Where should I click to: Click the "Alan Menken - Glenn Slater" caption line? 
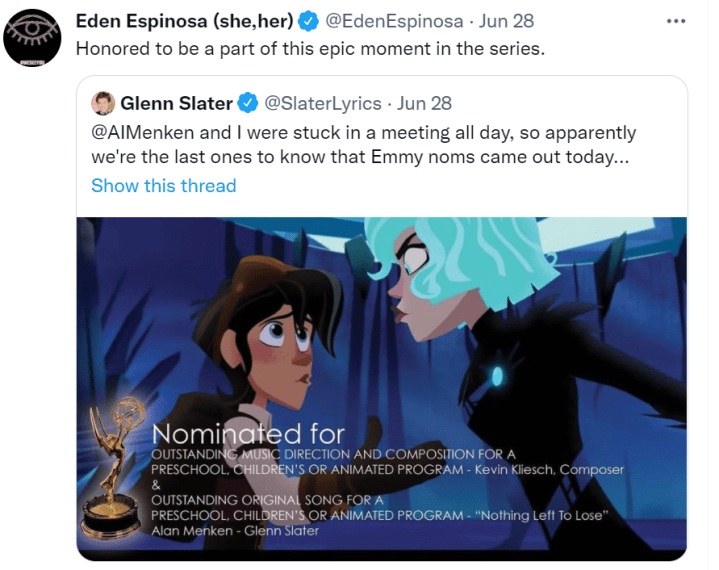[236, 530]
